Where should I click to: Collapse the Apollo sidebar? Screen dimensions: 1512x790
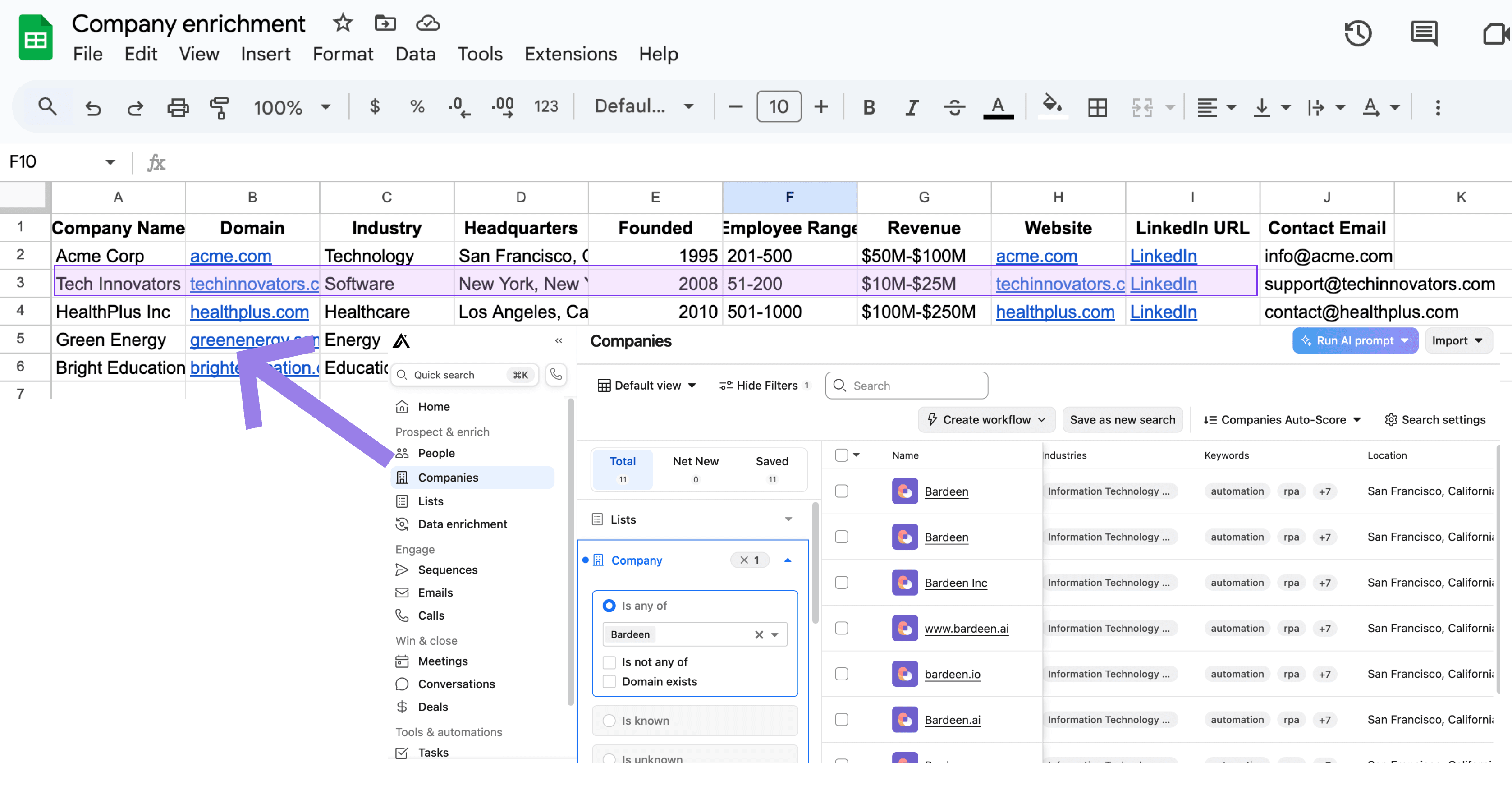pyautogui.click(x=558, y=340)
